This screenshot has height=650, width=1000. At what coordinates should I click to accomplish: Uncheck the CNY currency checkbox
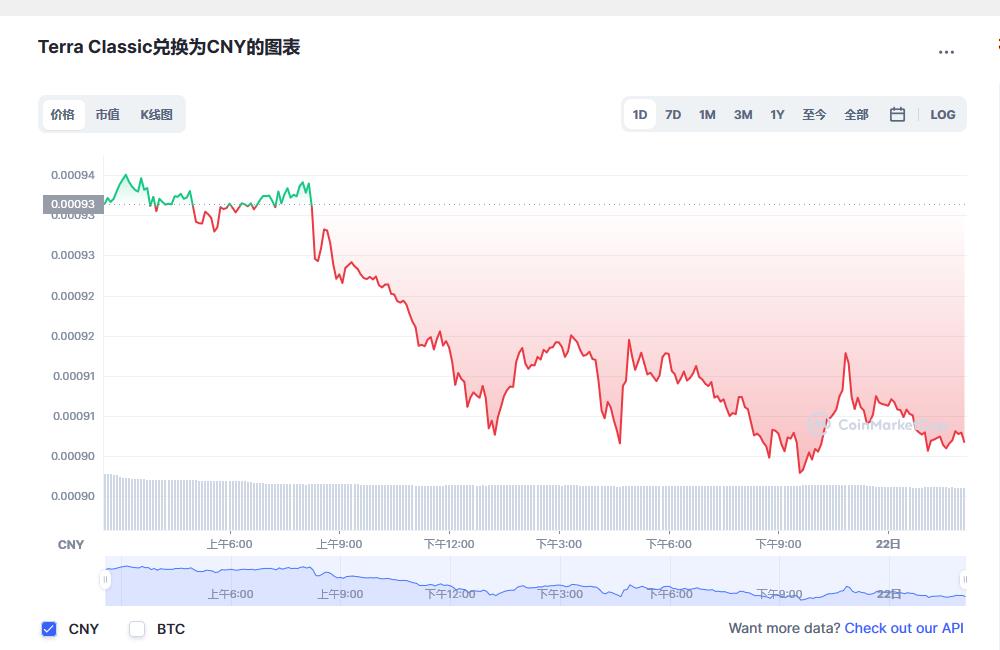point(49,629)
